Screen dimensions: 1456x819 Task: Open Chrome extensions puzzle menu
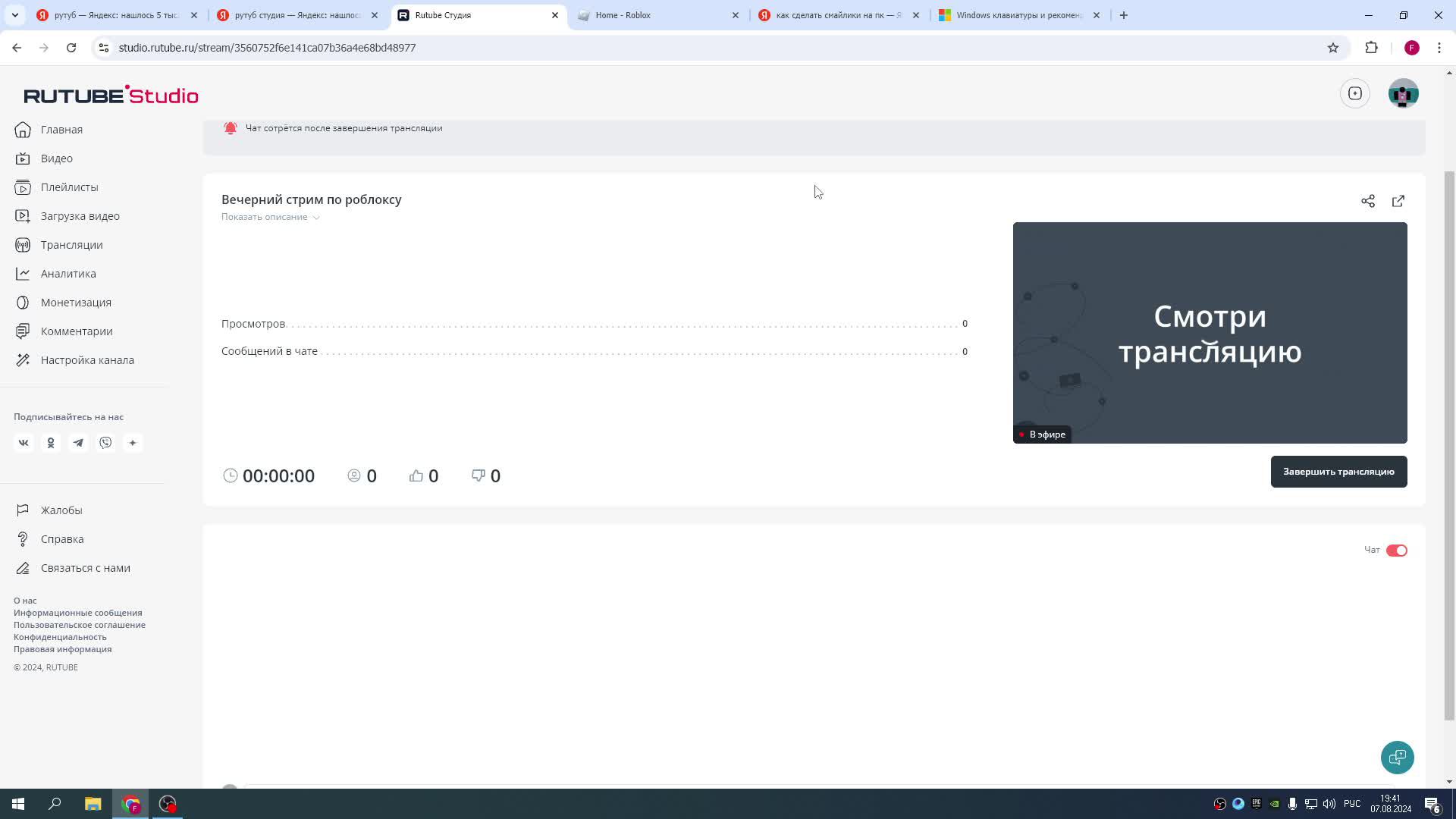[1372, 47]
